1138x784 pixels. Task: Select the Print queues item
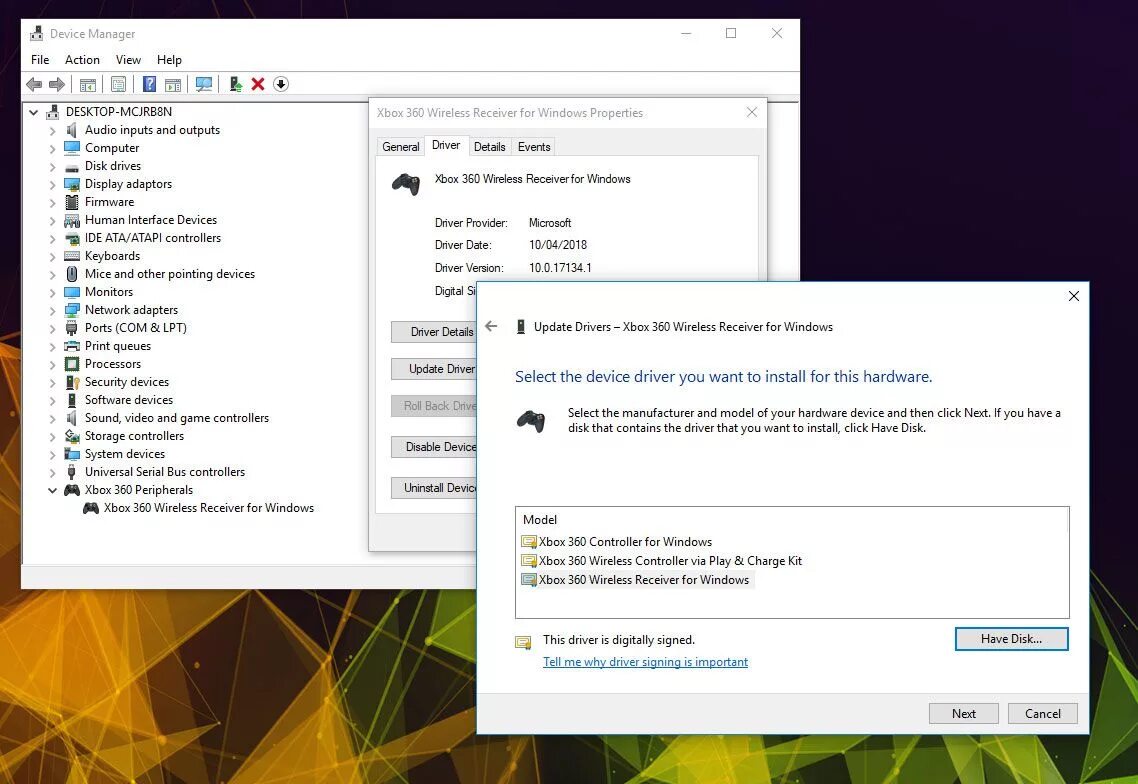[x=118, y=346]
